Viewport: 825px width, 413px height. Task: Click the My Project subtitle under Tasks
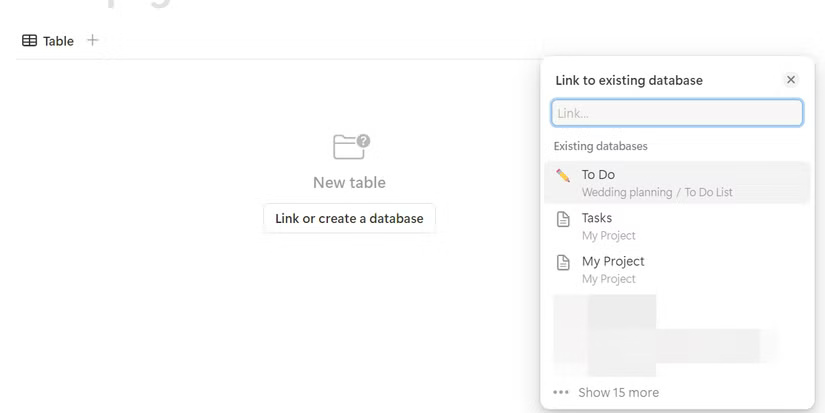[609, 236]
